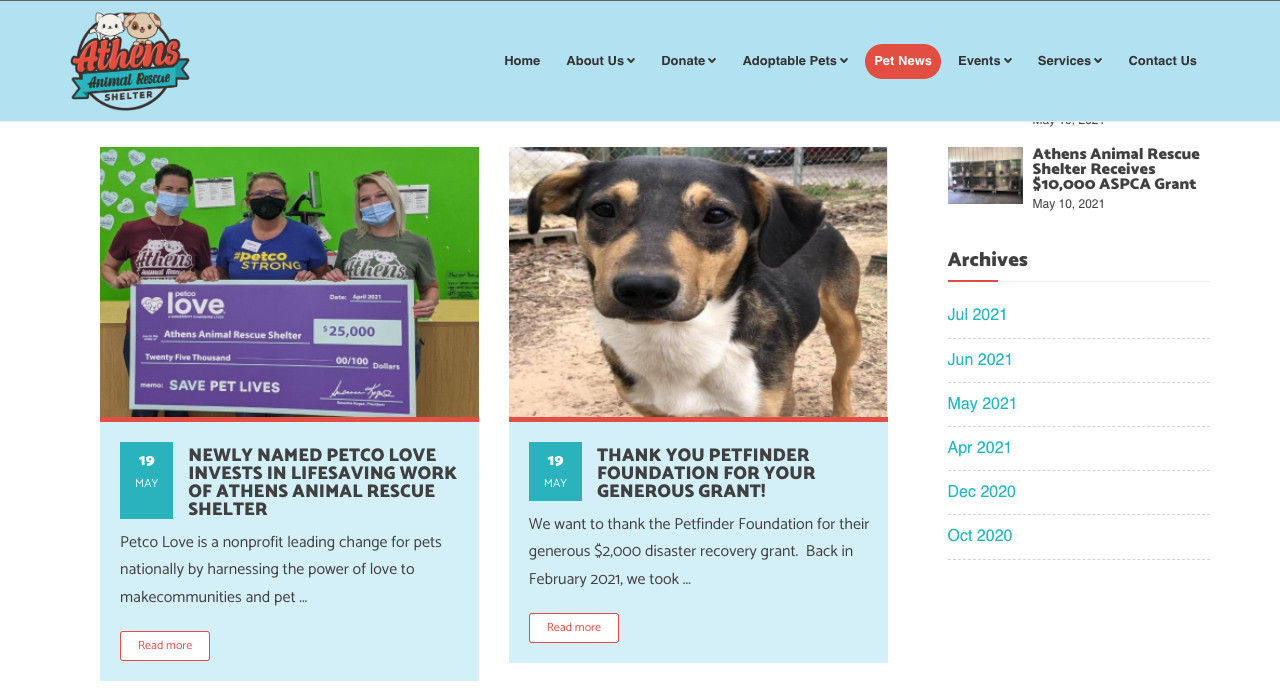
Task: Expand the About Us dropdown menu
Action: click(600, 61)
